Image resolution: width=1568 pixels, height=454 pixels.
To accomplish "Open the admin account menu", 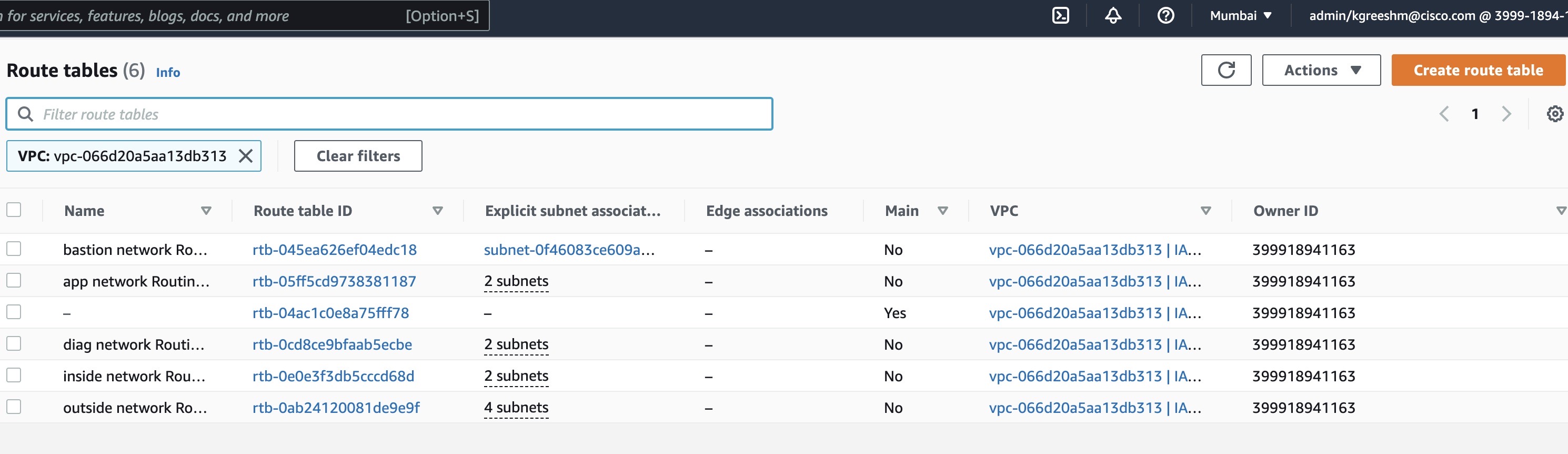I will point(1438,16).
